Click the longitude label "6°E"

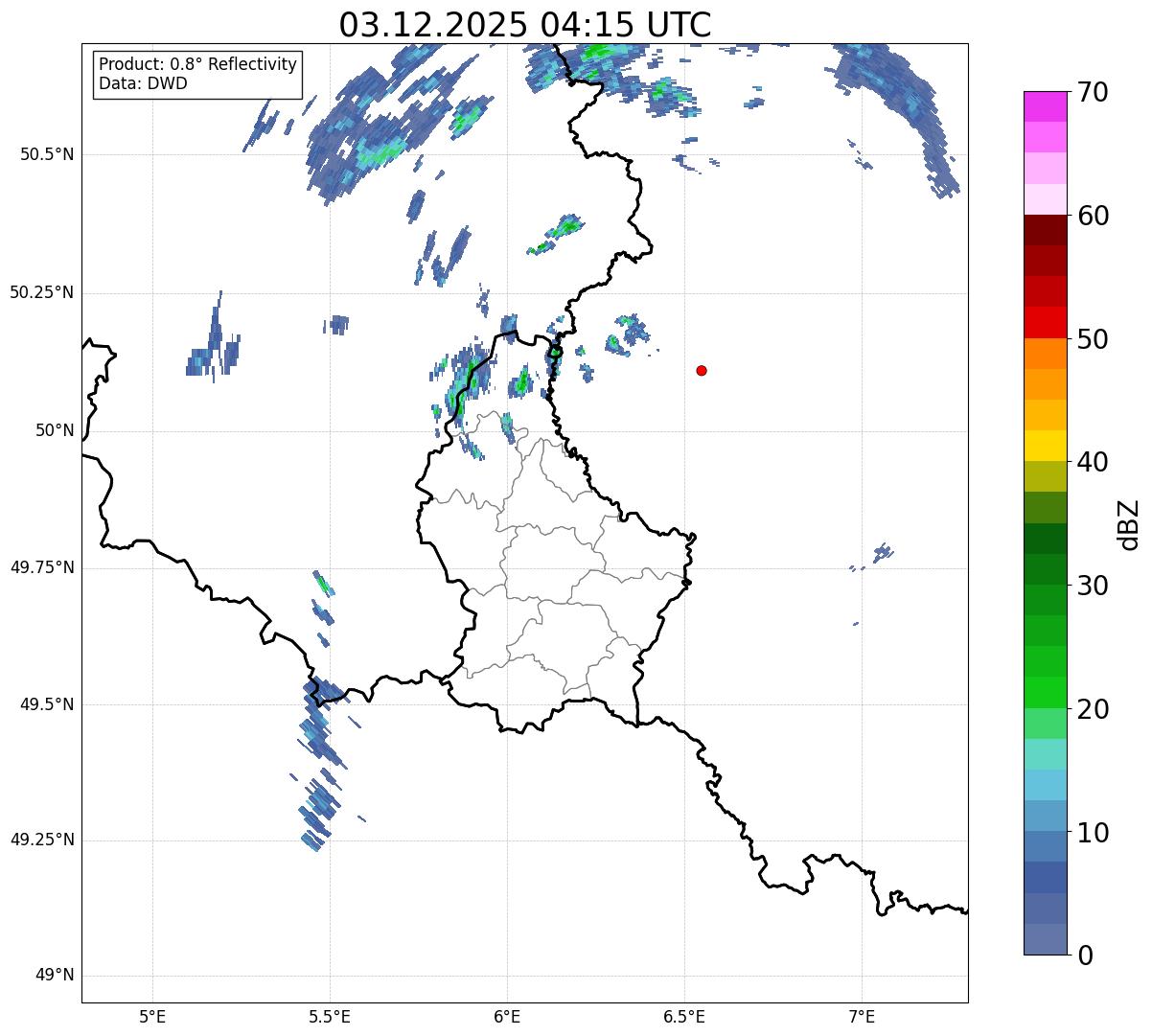tap(507, 1017)
